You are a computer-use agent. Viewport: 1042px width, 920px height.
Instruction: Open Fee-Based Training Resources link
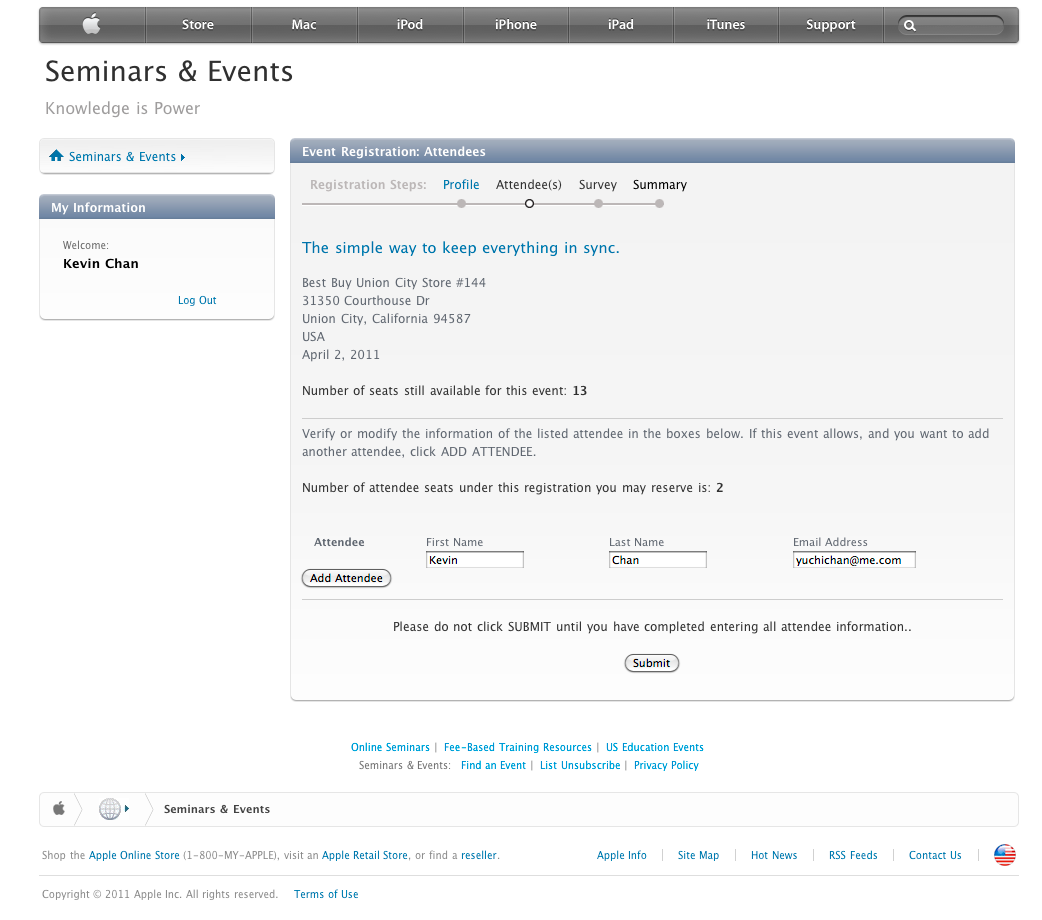(518, 747)
